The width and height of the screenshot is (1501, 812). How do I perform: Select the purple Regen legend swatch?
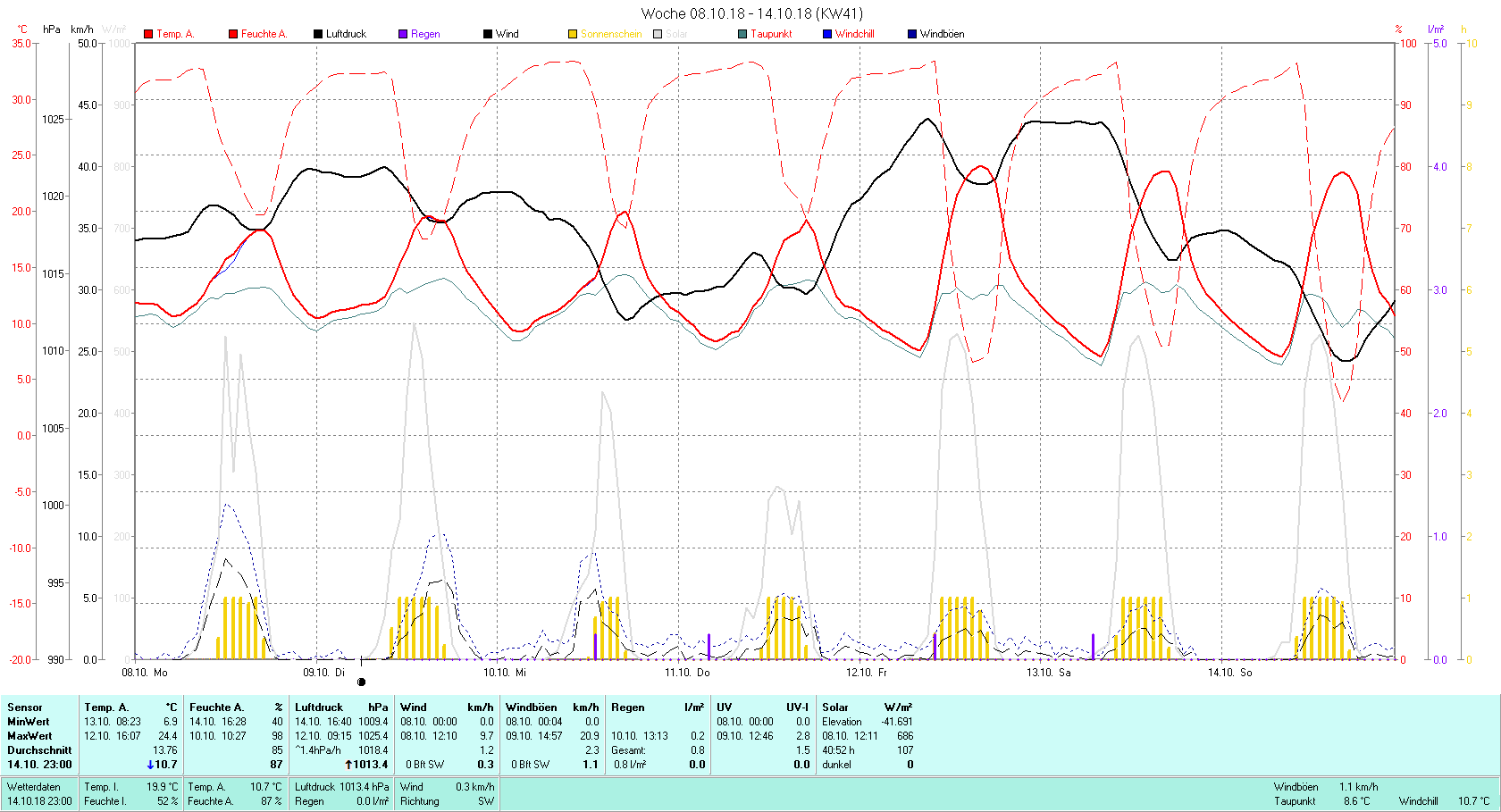(403, 34)
